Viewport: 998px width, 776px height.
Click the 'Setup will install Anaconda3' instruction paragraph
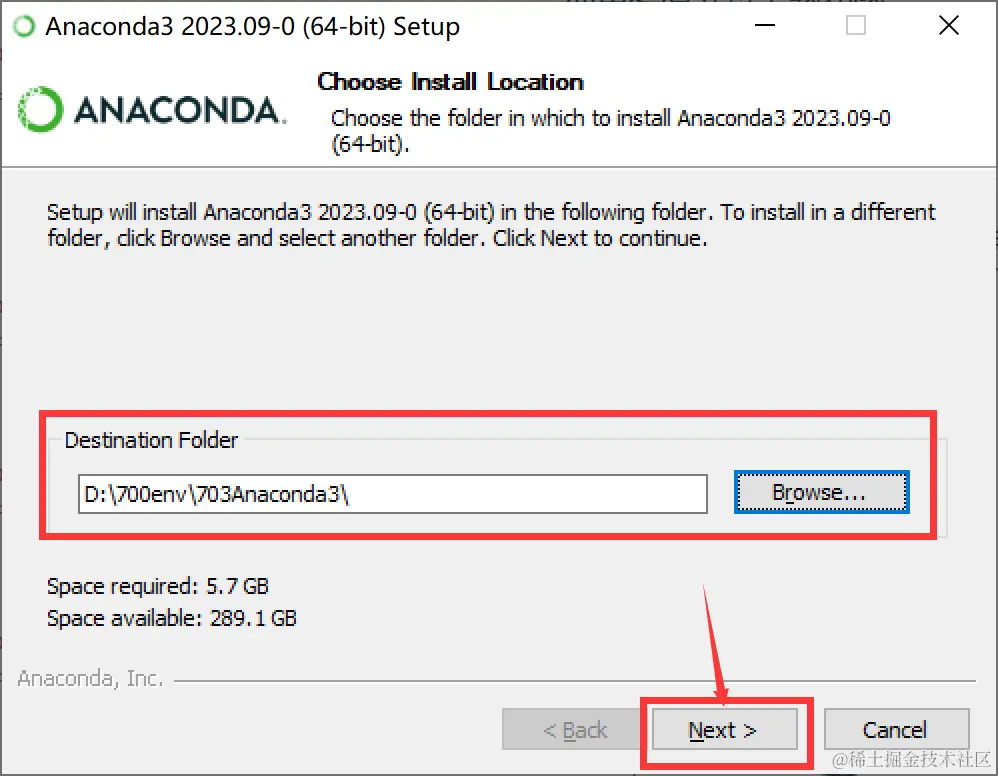491,225
